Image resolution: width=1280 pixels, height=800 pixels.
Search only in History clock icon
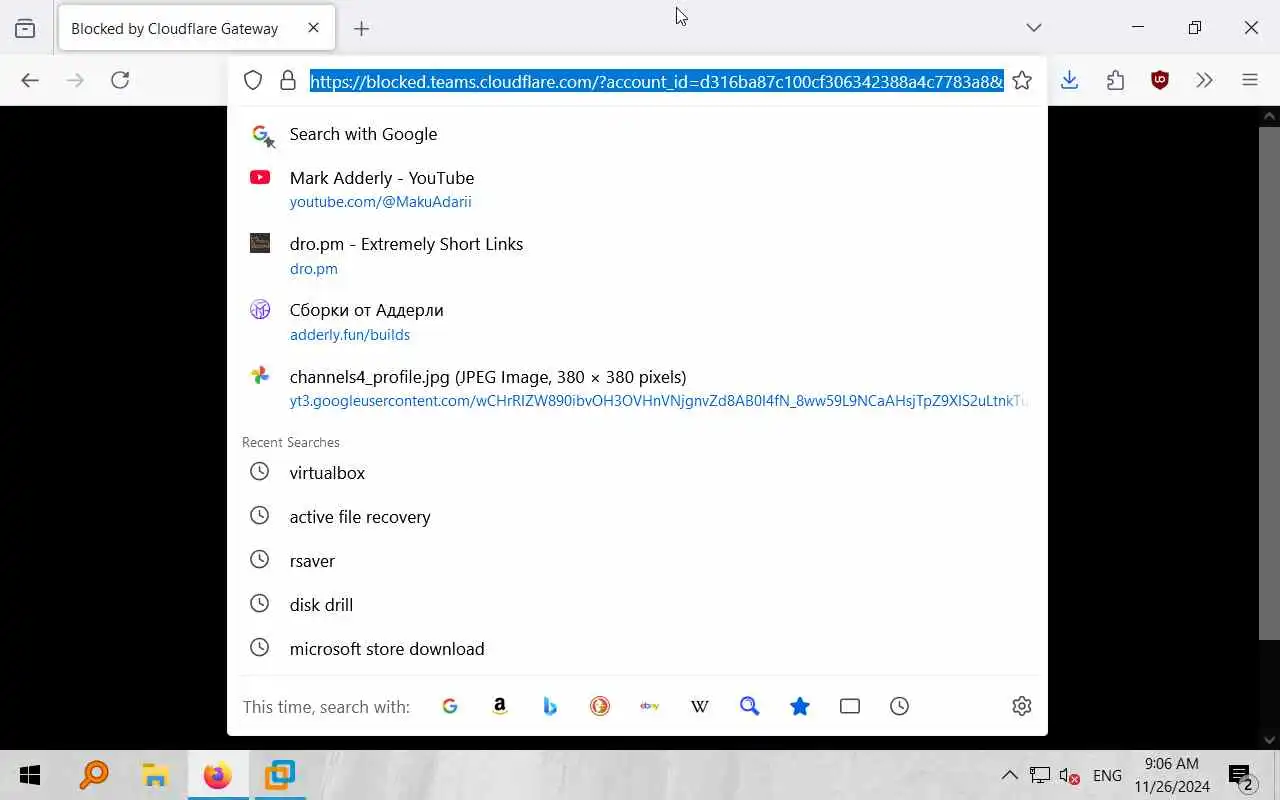(900, 706)
